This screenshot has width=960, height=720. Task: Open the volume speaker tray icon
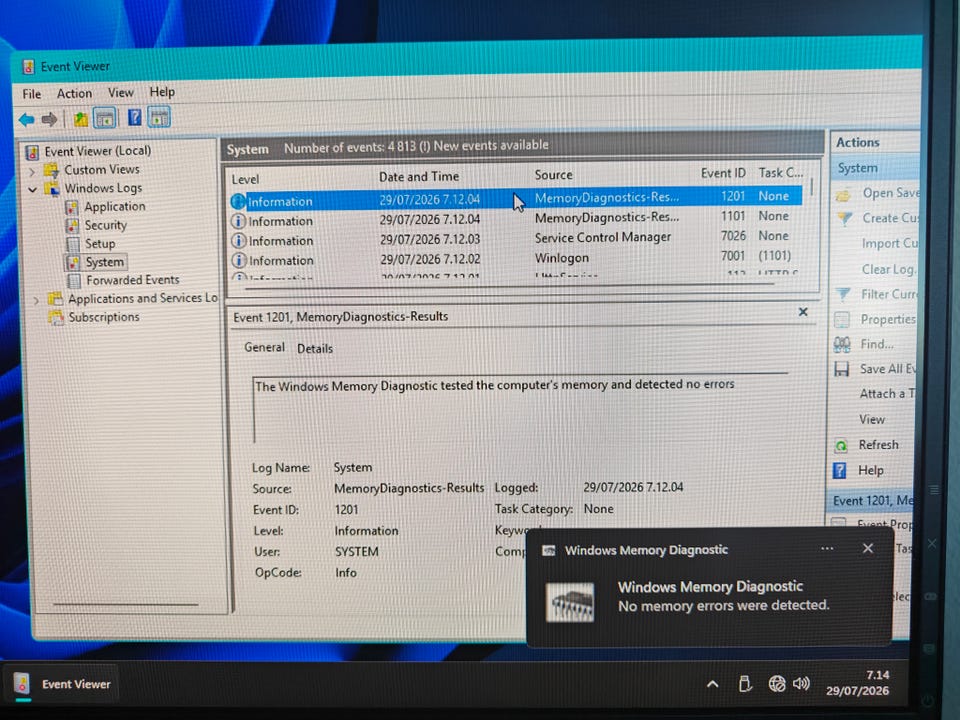[x=801, y=683]
